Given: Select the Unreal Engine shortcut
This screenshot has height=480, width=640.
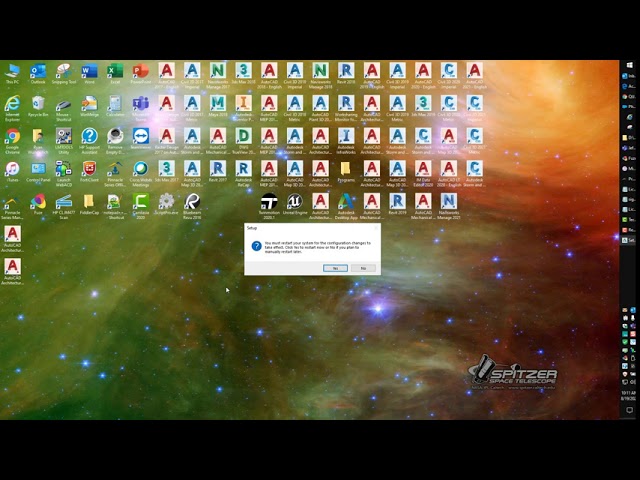Looking at the screenshot, I should pyautogui.click(x=295, y=204).
